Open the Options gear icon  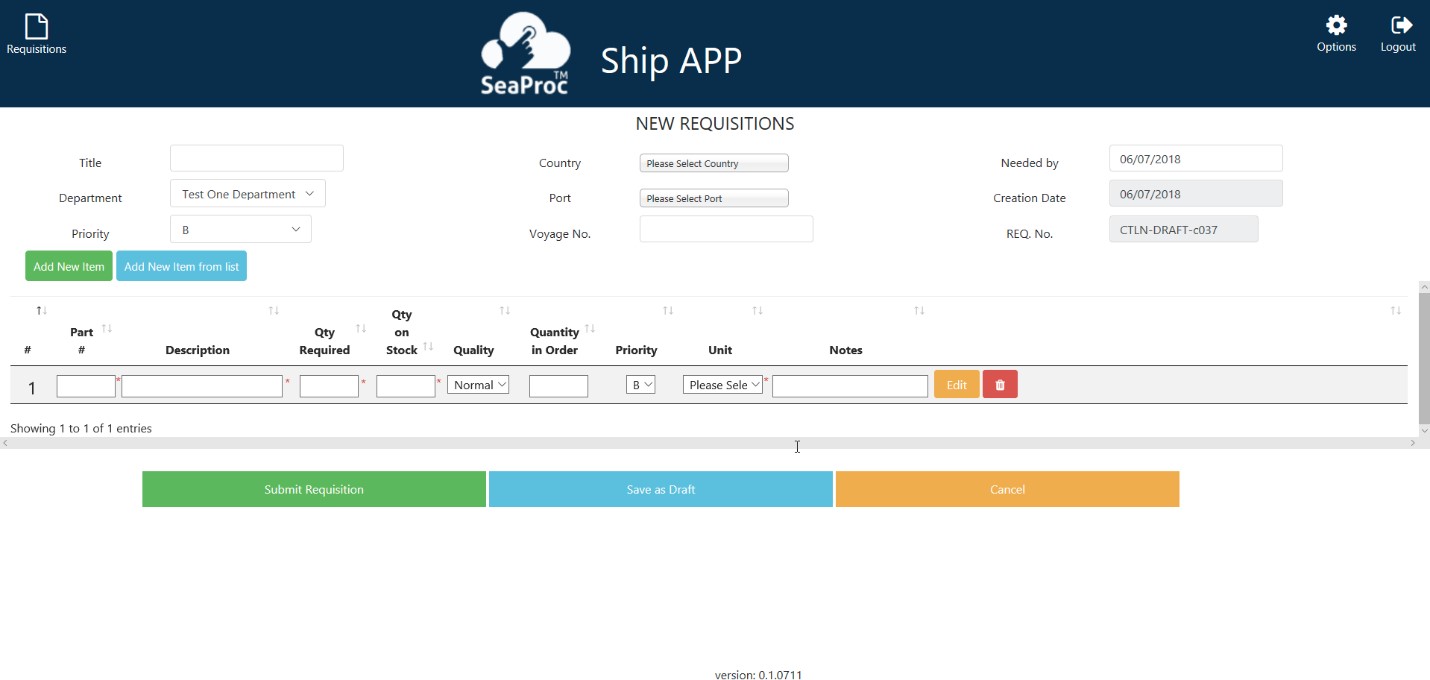(x=1336, y=25)
